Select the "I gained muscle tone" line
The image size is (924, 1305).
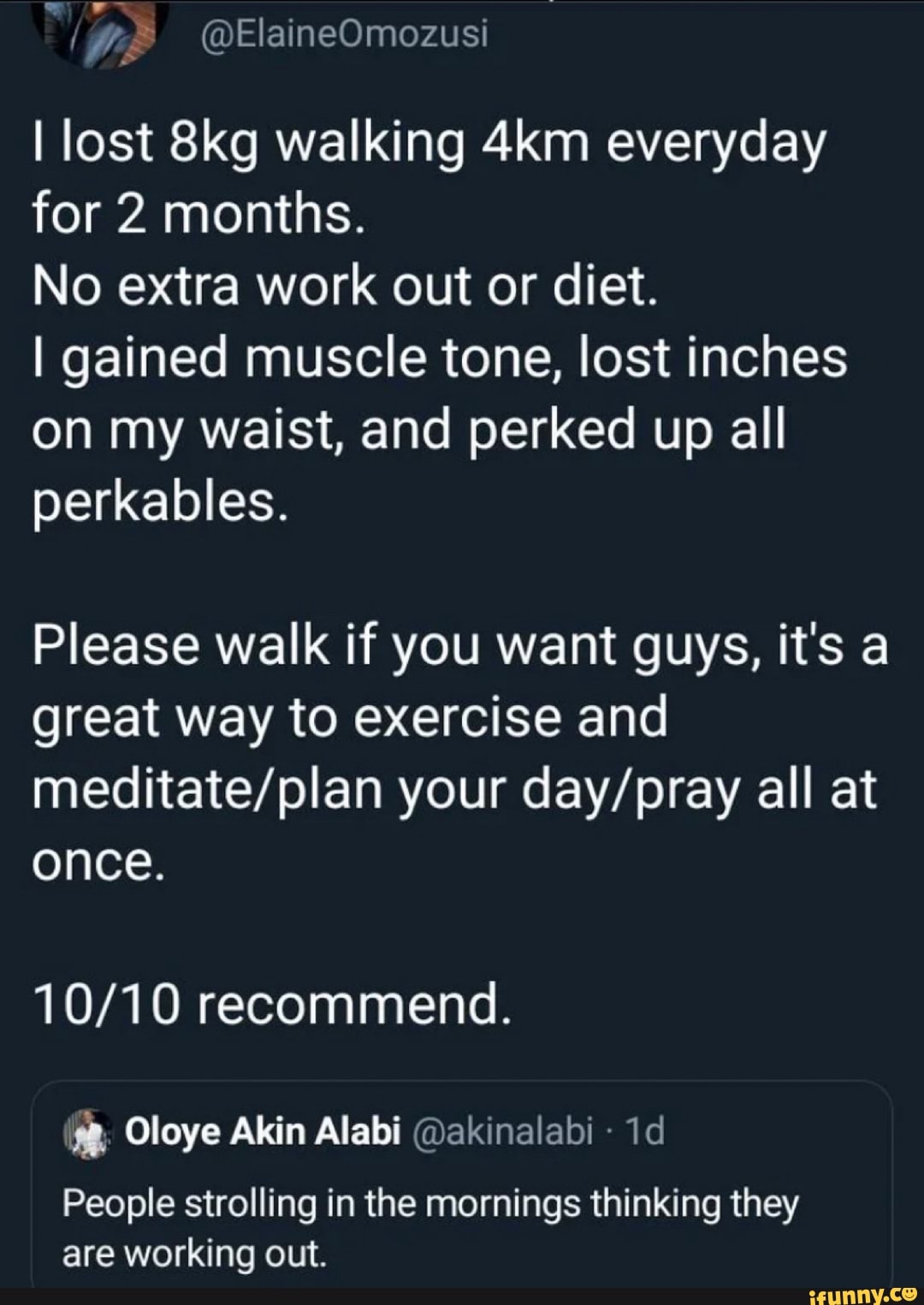tap(440, 358)
